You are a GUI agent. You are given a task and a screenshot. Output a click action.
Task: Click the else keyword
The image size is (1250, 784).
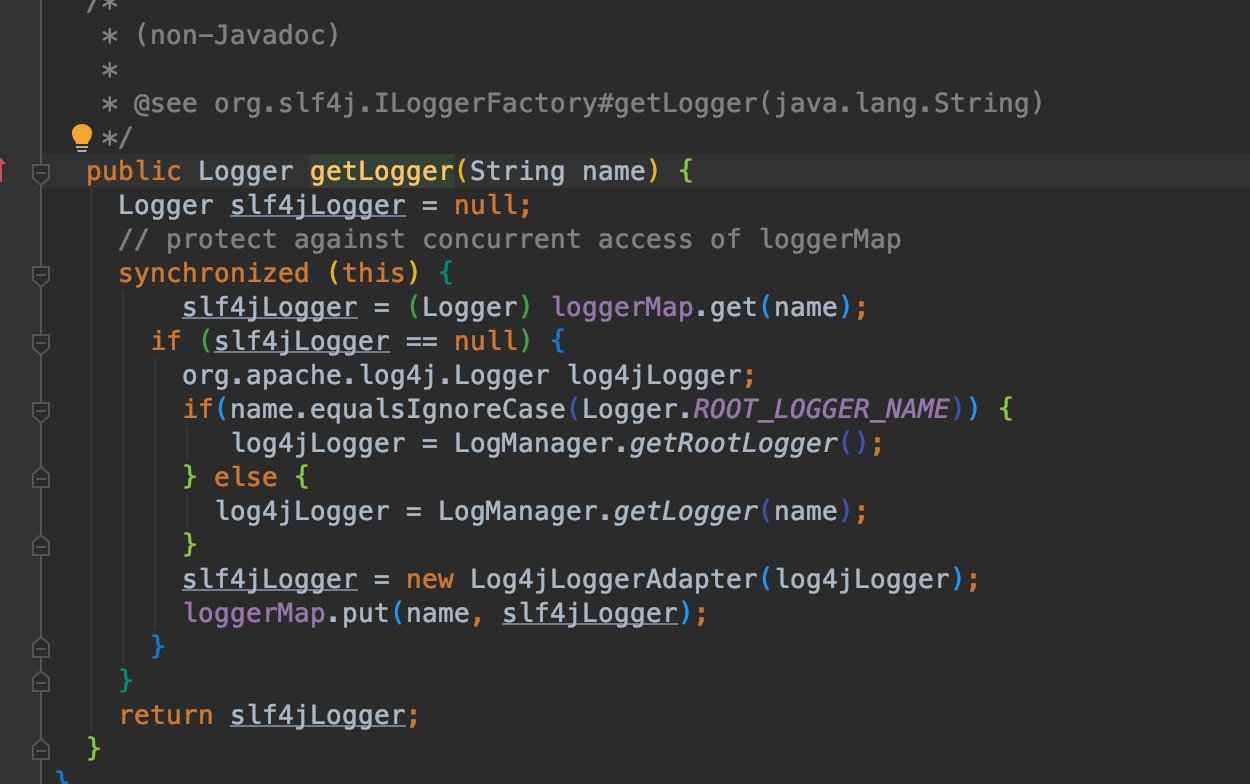(x=246, y=477)
